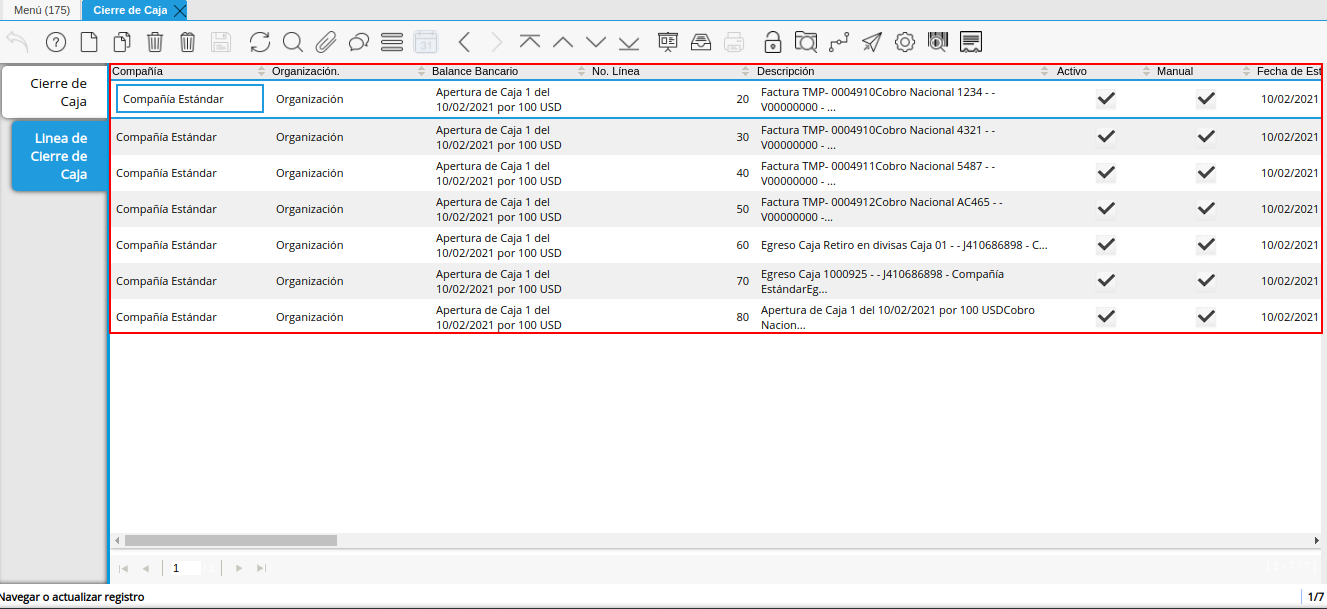Image resolution: width=1327 pixels, height=609 pixels.
Task: Click the Lock record padlock icon
Action: (772, 42)
